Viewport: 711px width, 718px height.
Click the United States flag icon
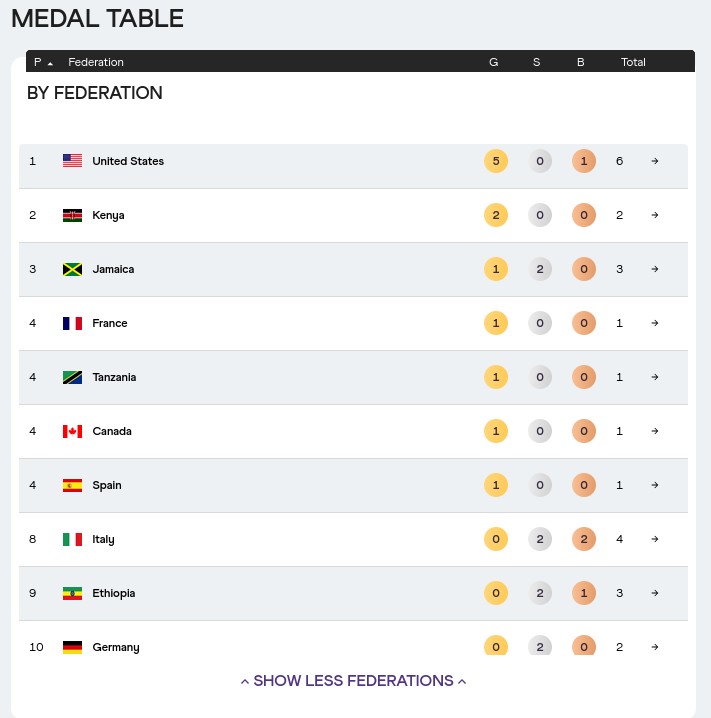[72, 161]
